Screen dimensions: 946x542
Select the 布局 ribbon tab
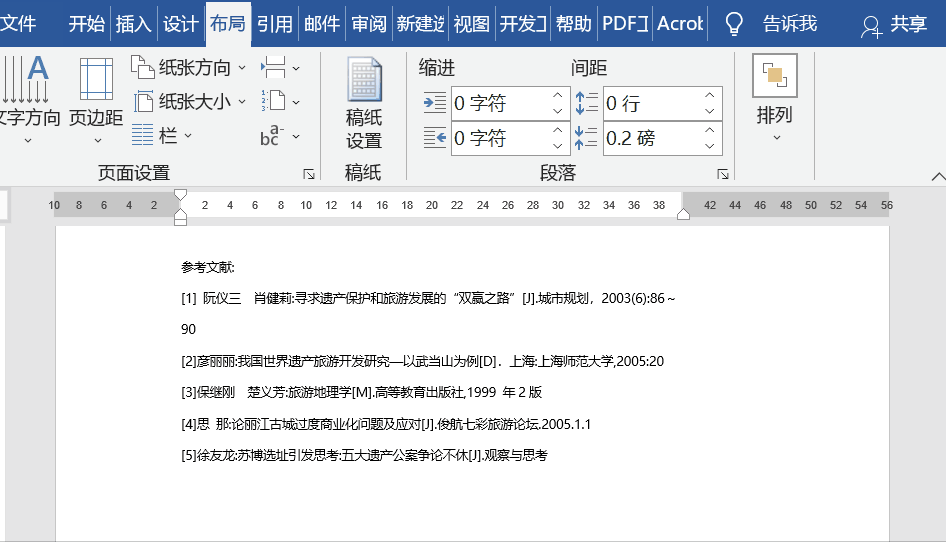(228, 24)
